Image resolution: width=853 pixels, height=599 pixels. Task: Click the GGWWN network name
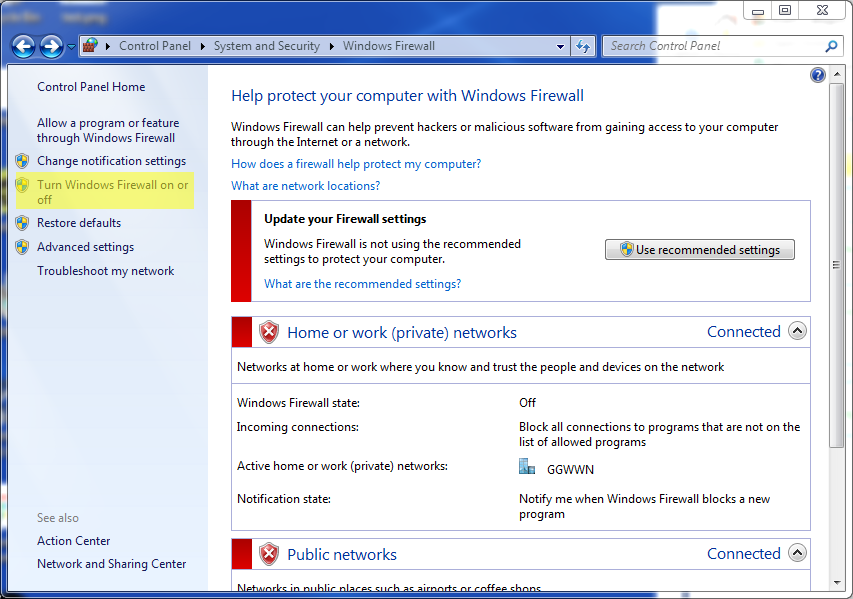point(570,470)
